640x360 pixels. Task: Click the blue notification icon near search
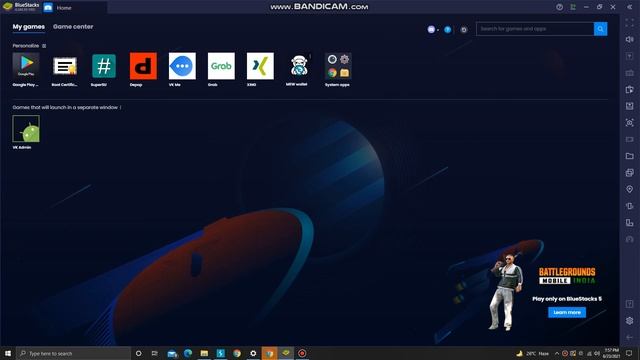point(448,29)
